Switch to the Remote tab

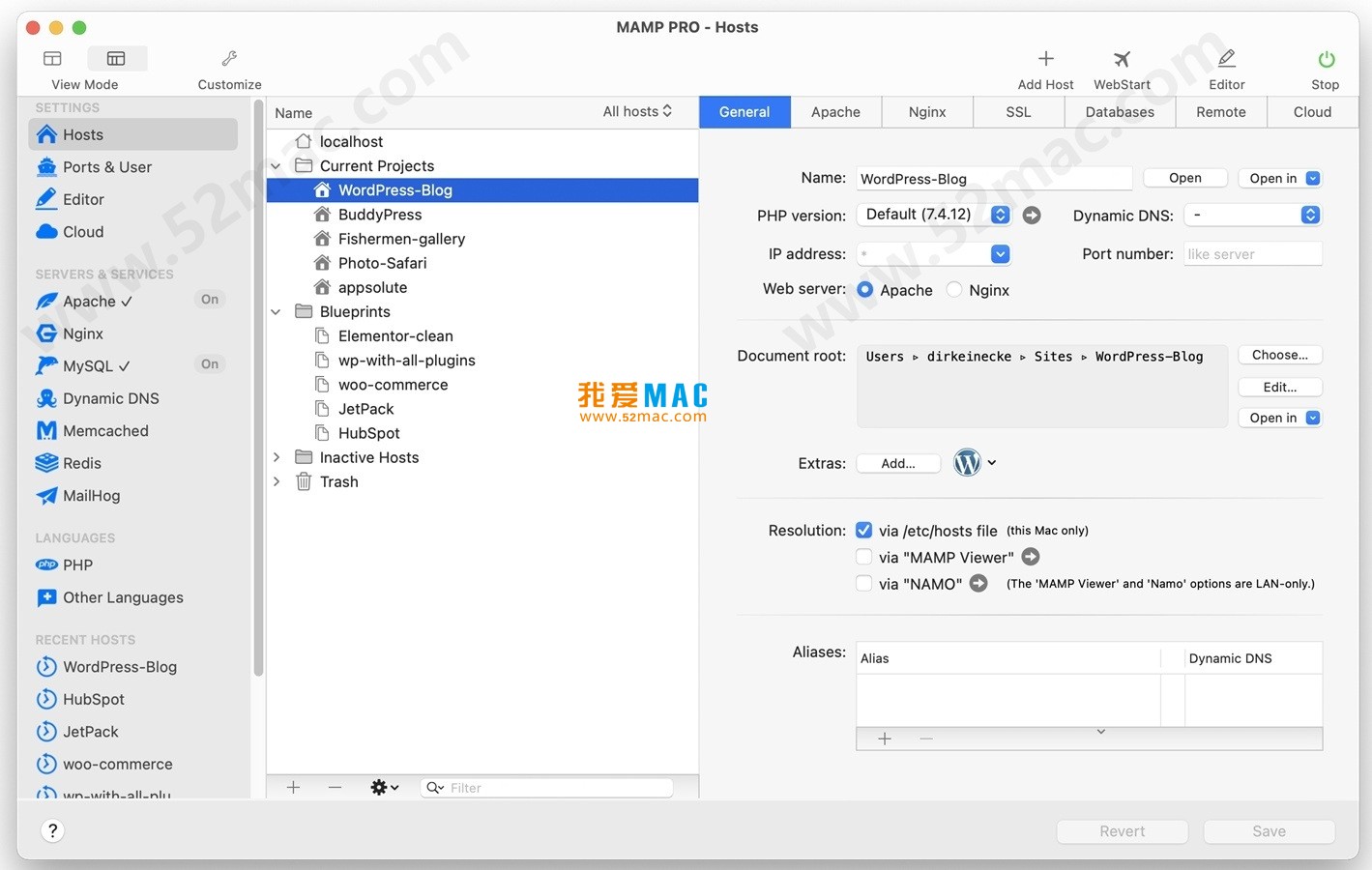1221,112
